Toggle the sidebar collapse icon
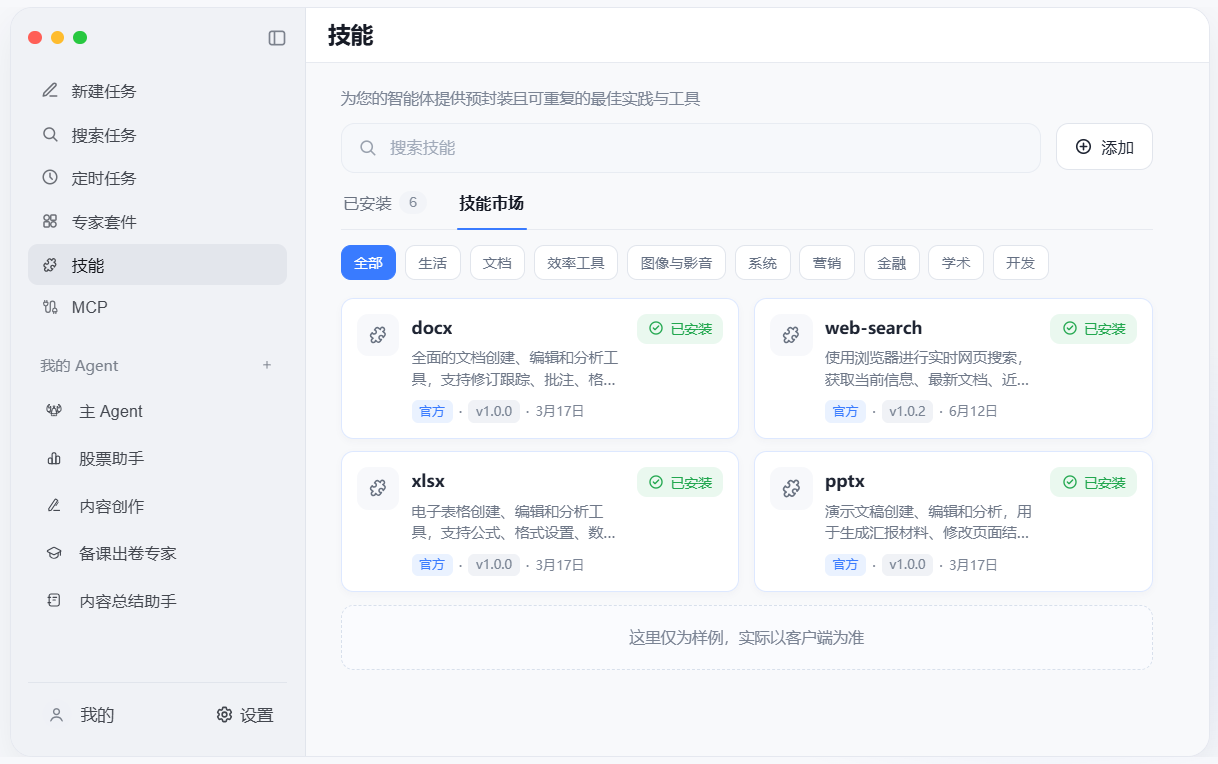This screenshot has width=1218, height=764. [x=277, y=38]
